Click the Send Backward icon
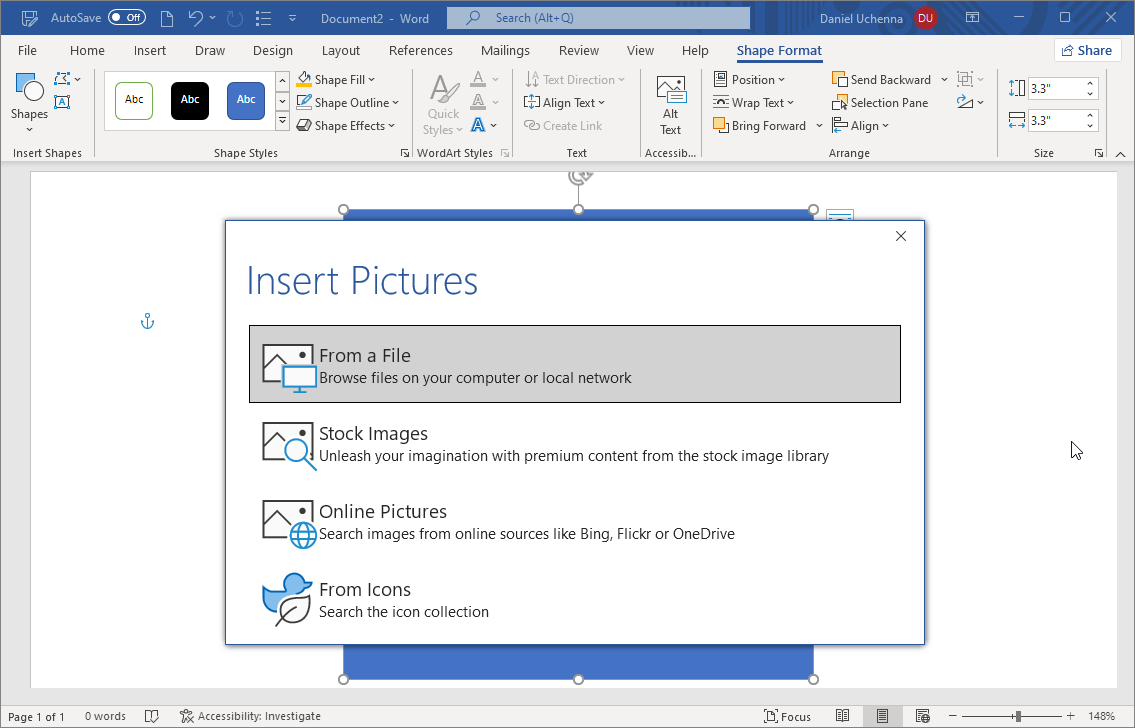 840,80
